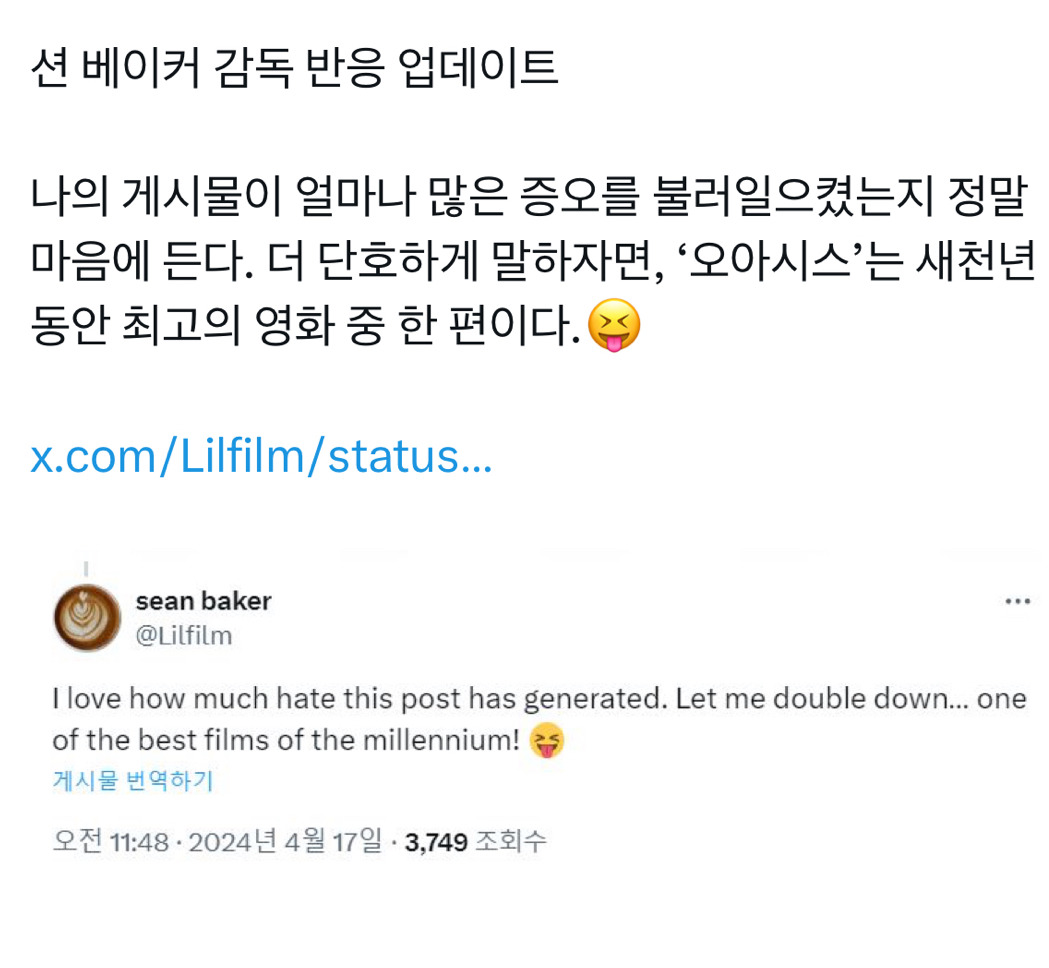The width and height of the screenshot is (1049, 968).
Task: Click the 3,749 view count number
Action: 436,842
